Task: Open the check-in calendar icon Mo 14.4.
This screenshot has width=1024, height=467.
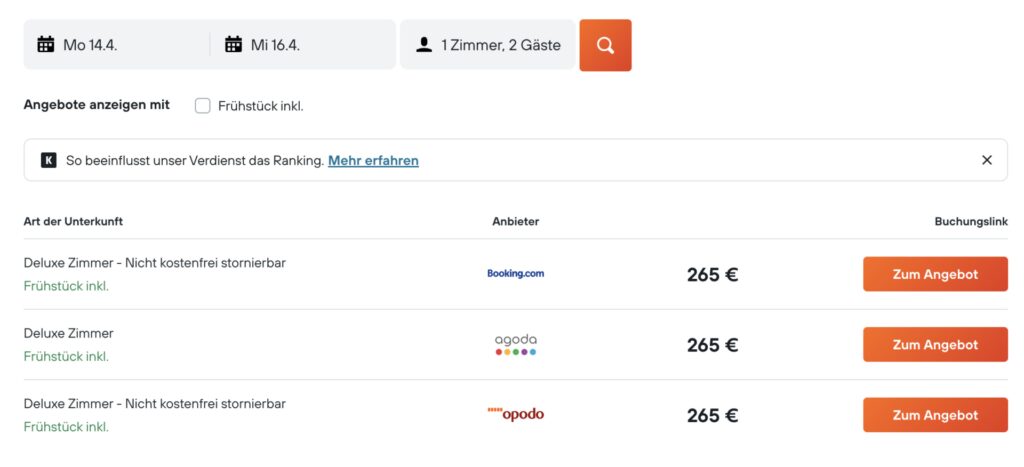Action: [x=46, y=45]
